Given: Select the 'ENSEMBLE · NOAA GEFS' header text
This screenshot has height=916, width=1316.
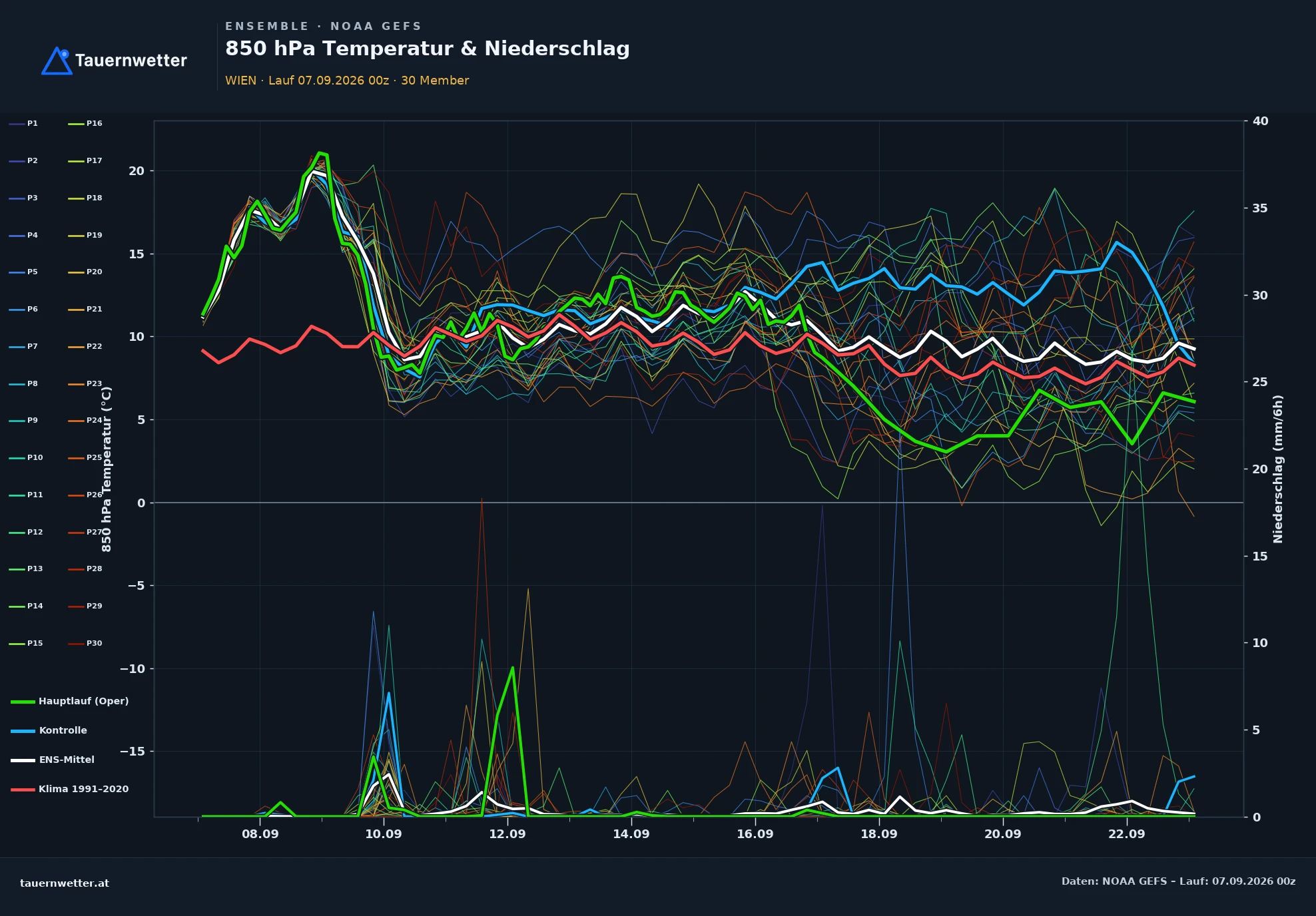Looking at the screenshot, I should click(x=324, y=27).
